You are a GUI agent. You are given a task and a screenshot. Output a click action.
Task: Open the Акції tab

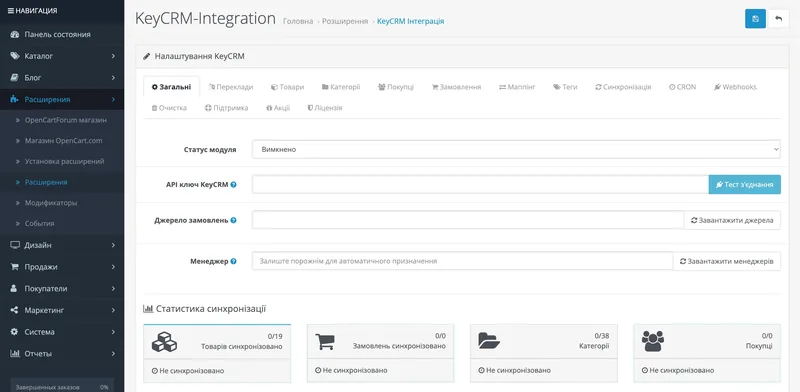click(x=278, y=108)
